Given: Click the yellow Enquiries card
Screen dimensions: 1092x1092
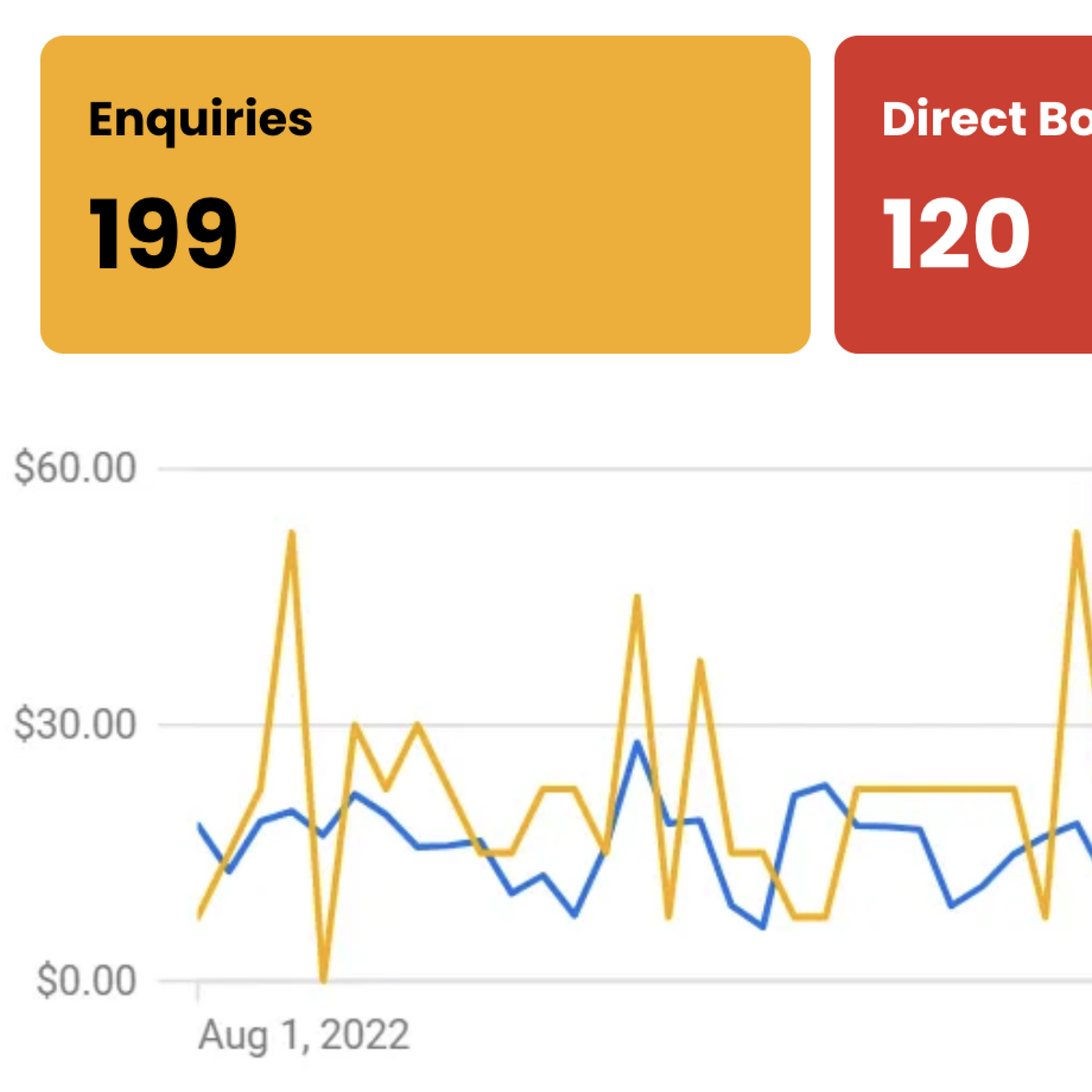Looking at the screenshot, I should [425, 195].
